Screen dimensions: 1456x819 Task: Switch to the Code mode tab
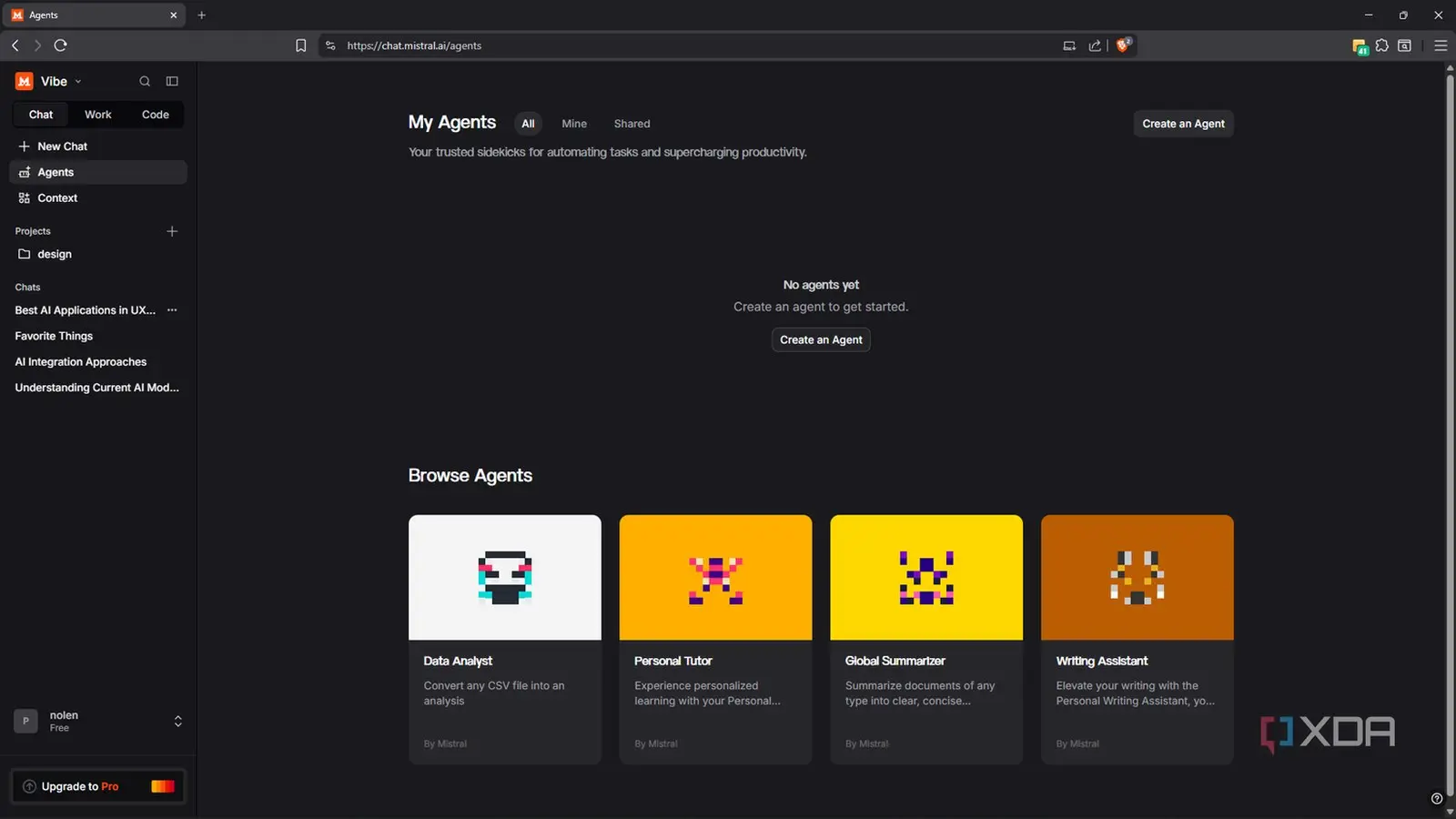(x=156, y=115)
